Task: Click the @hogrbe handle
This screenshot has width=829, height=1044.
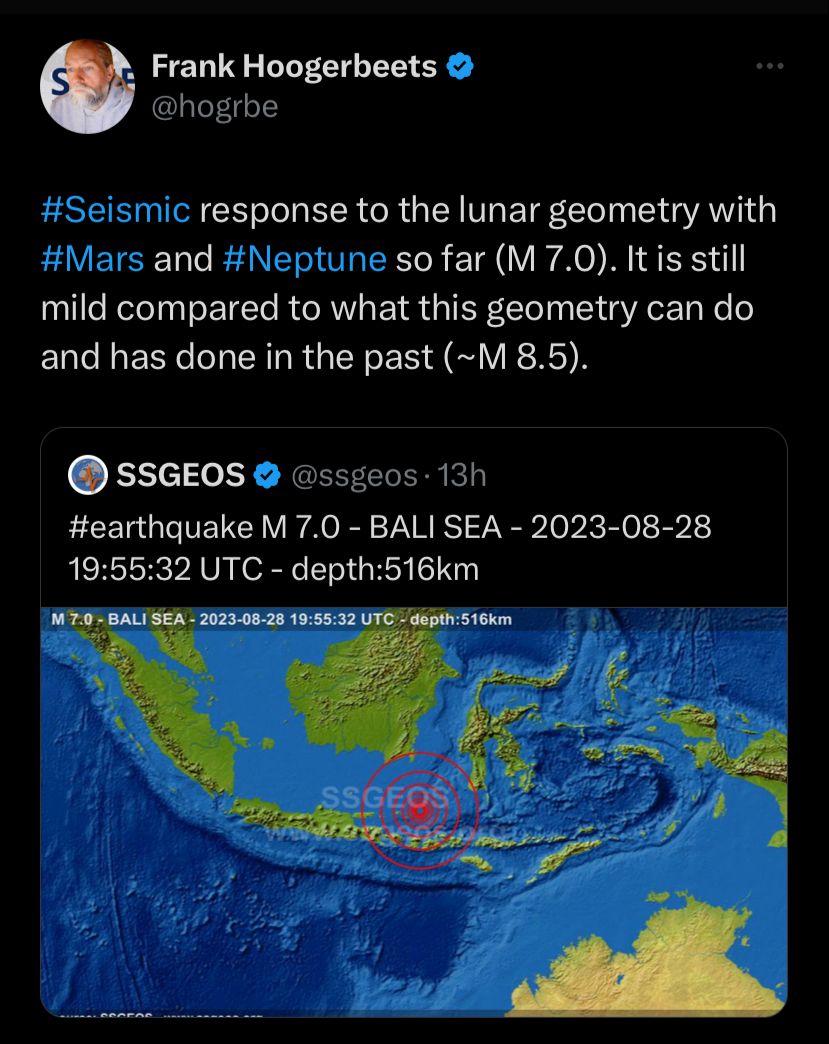Action: 214,106
